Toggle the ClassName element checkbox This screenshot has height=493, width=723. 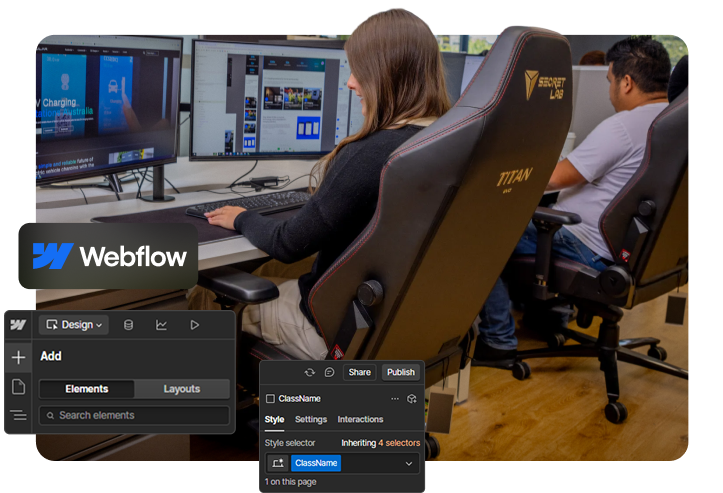click(x=271, y=398)
